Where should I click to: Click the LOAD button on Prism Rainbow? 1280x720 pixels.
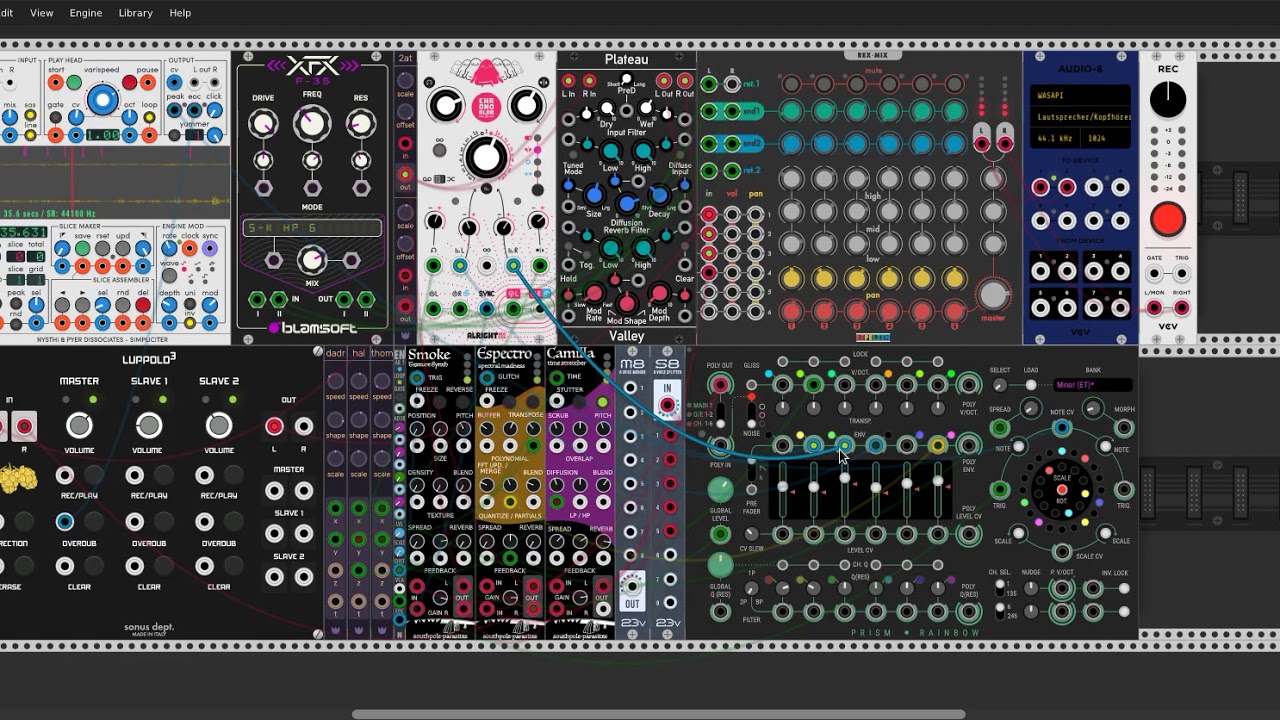1030,386
